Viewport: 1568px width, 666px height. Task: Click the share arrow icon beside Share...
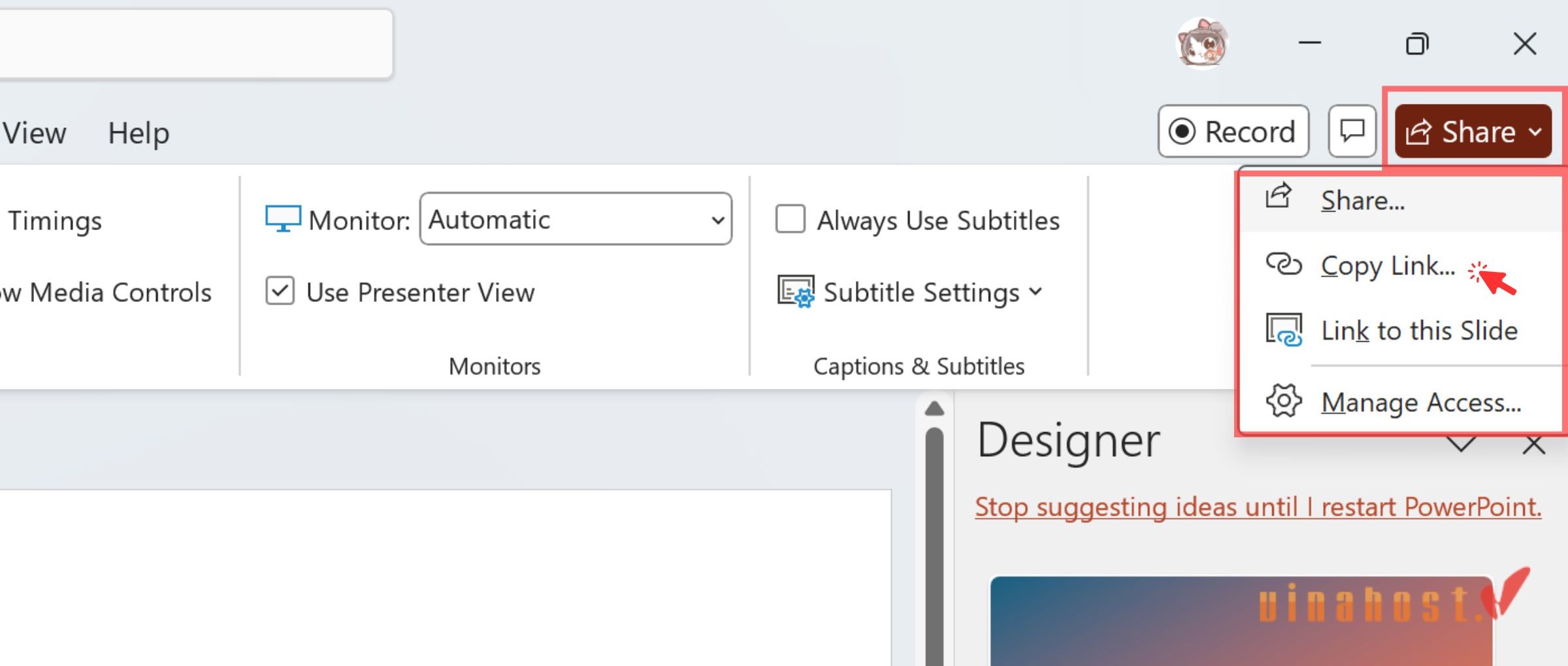(x=1418, y=132)
